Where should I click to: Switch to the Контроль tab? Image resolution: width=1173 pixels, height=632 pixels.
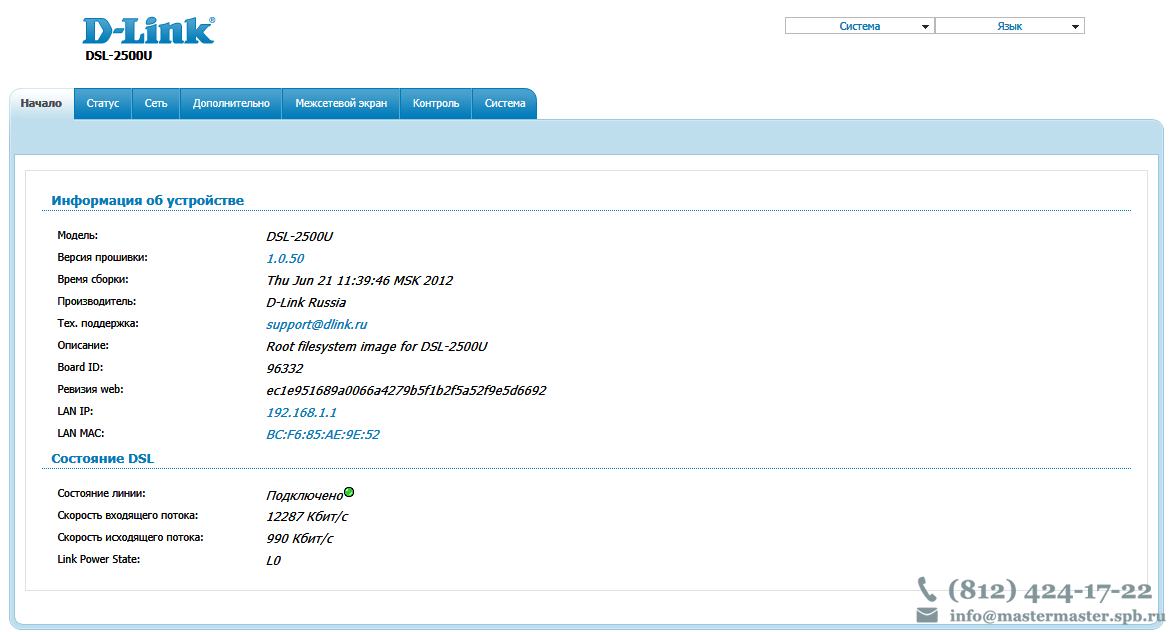[436, 103]
